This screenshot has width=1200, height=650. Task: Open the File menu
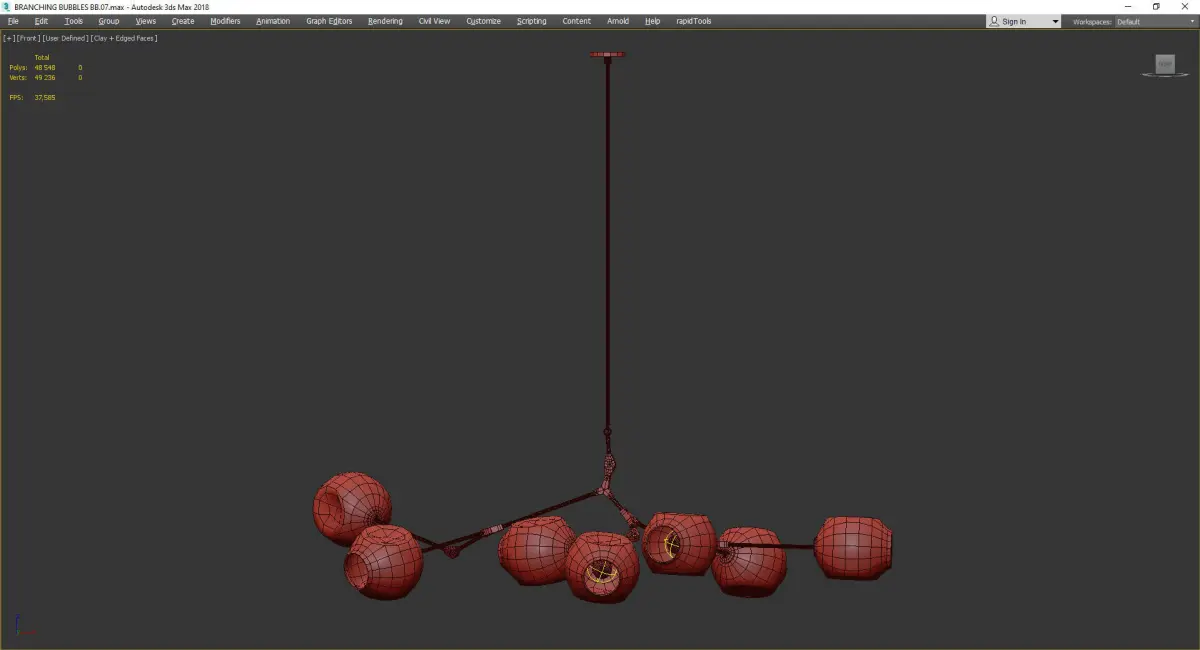point(13,21)
